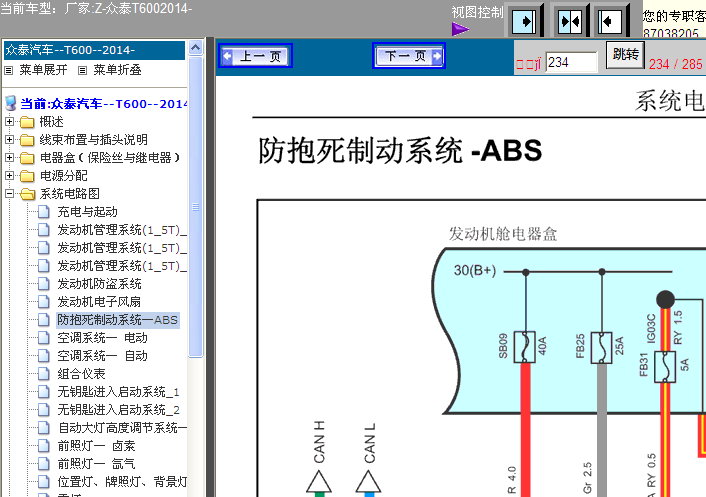Click the 发动机舱电器盒 label
706x497 pixels.
pyautogui.click(x=503, y=234)
